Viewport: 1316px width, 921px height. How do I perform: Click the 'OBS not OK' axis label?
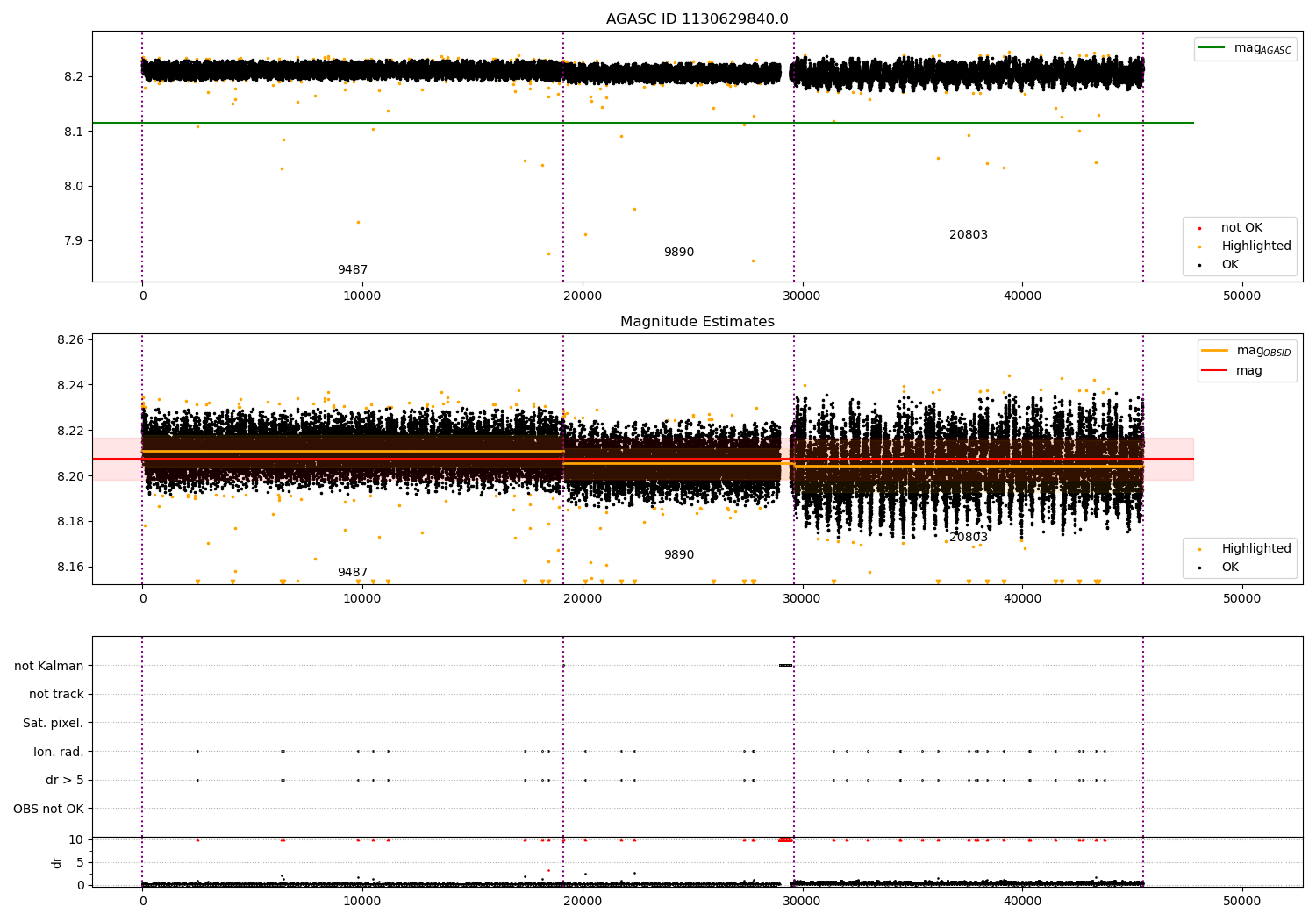[49, 809]
